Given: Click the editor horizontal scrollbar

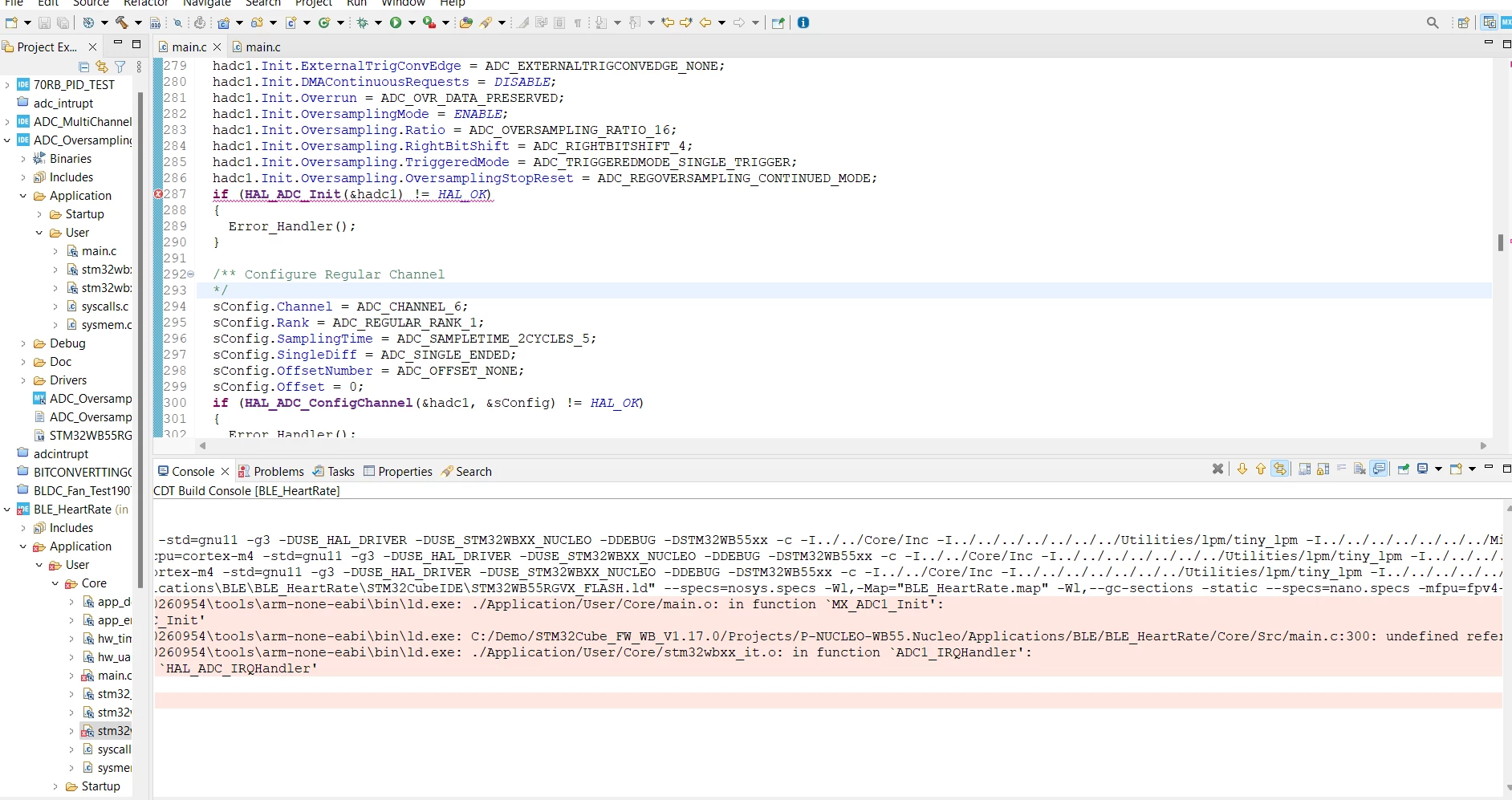Looking at the screenshot, I should coord(843,445).
